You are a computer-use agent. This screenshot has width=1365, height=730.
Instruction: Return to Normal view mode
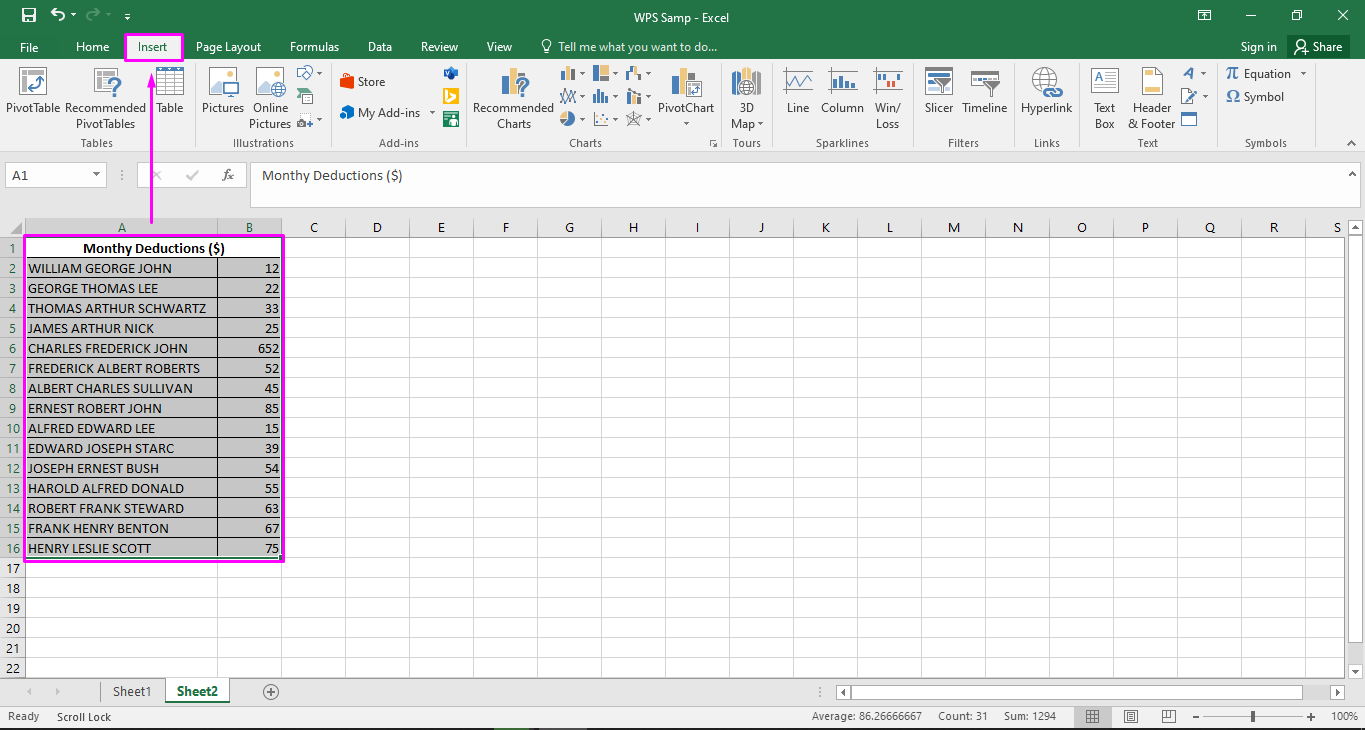point(1092,717)
